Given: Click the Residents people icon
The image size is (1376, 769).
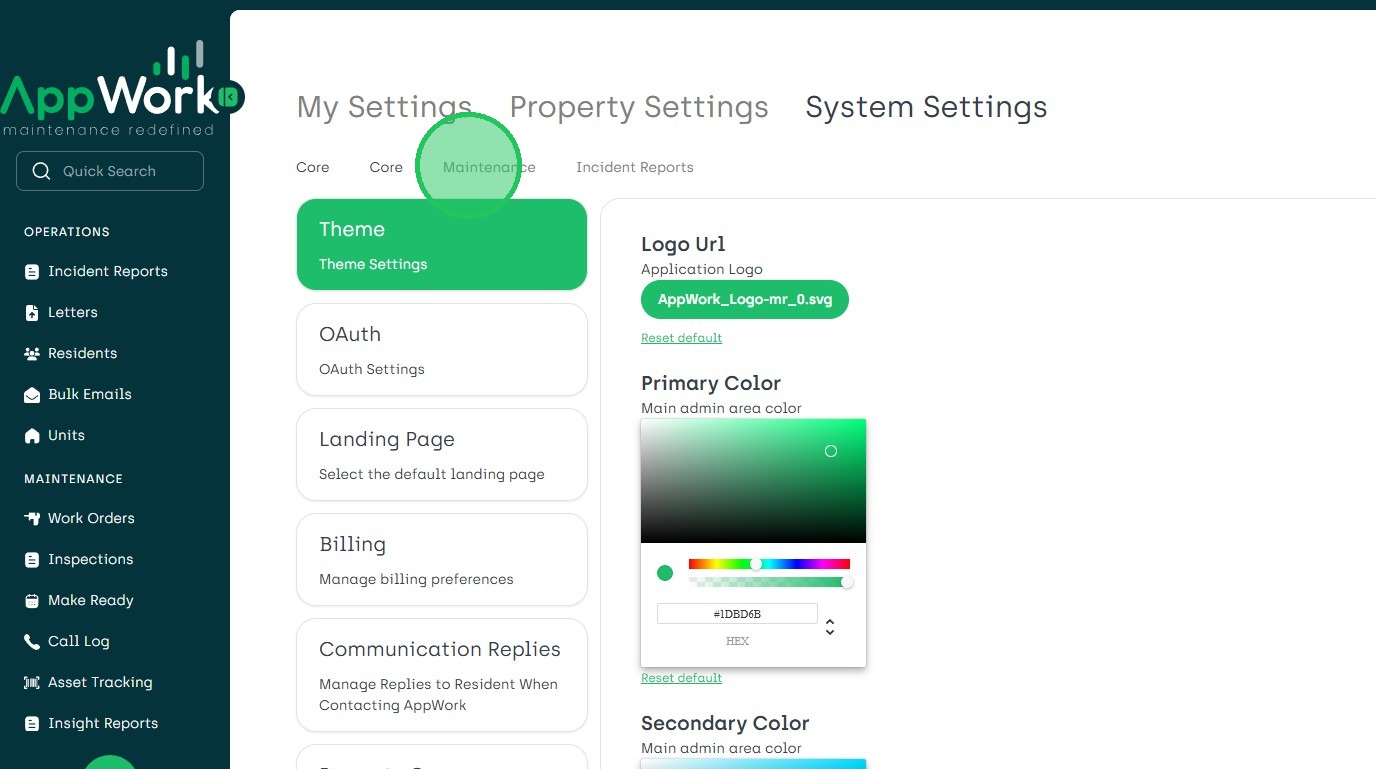Looking at the screenshot, I should (32, 354).
